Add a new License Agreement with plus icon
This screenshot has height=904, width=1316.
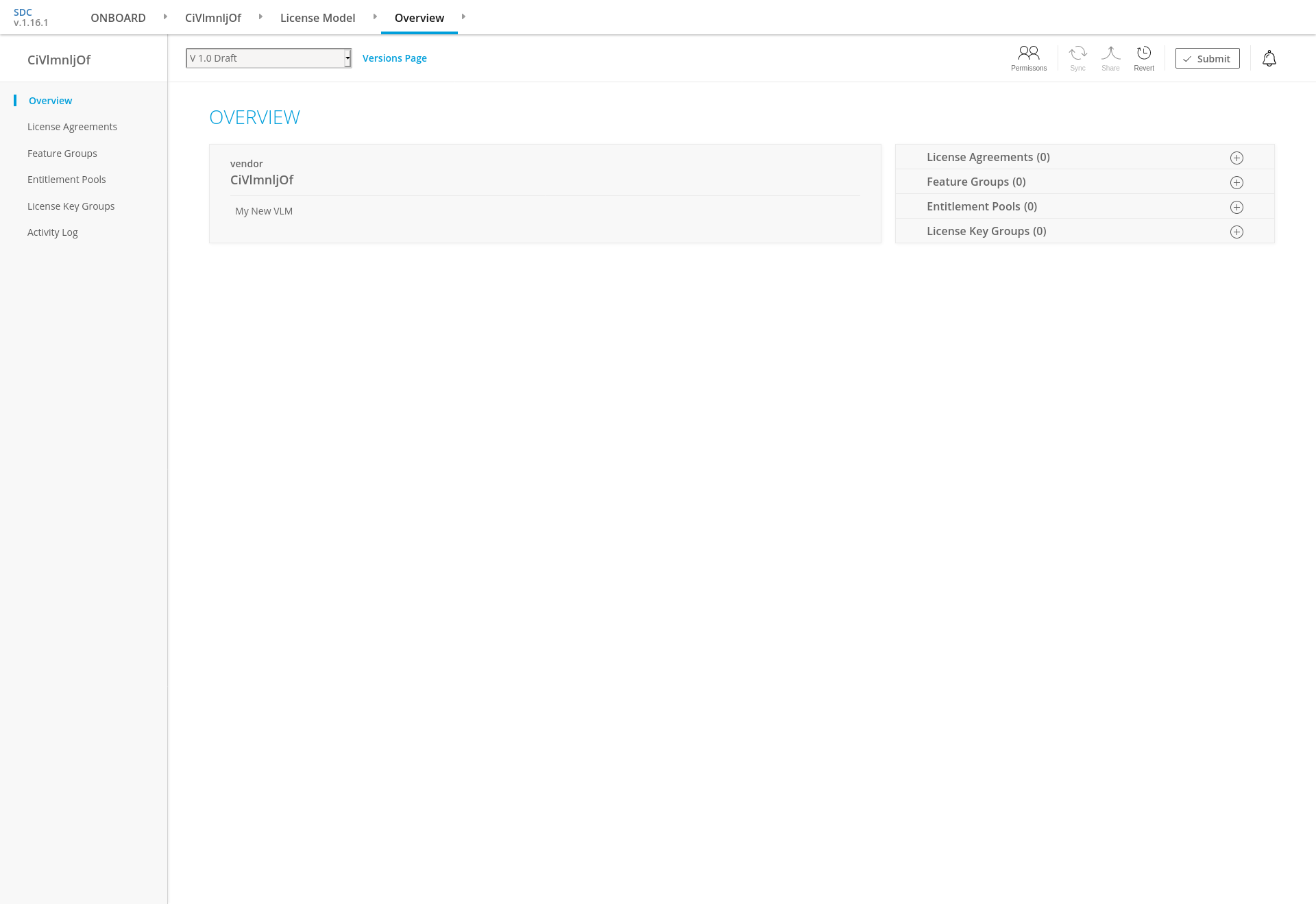click(x=1236, y=158)
